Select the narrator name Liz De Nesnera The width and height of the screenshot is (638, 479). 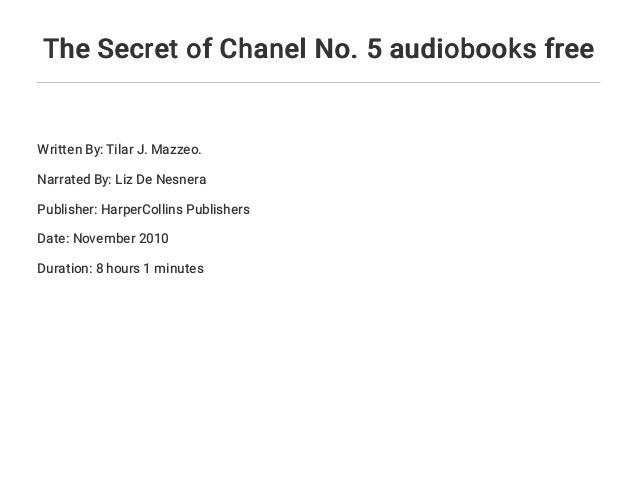tap(161, 179)
